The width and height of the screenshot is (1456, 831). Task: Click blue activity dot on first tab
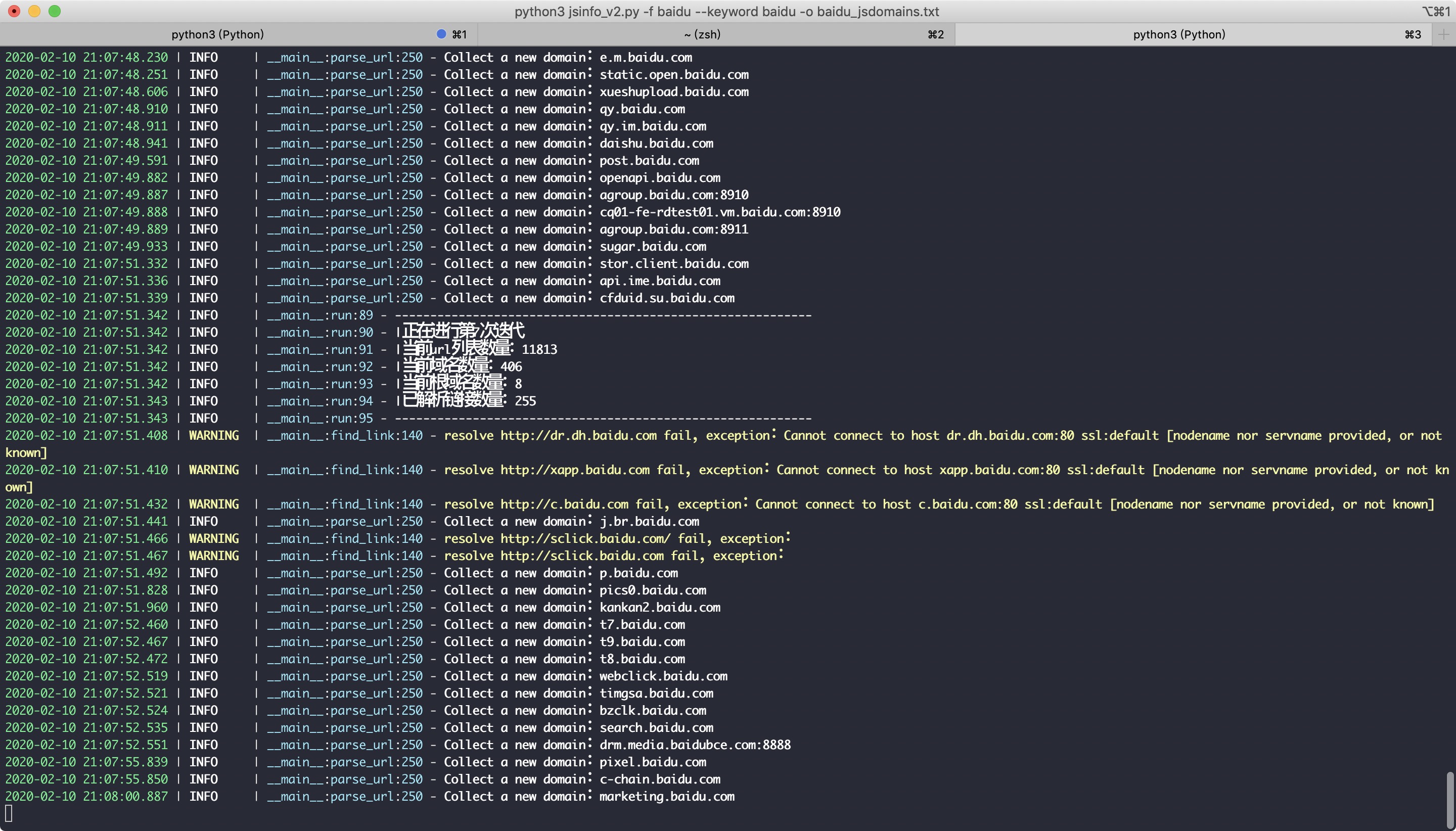coord(441,34)
